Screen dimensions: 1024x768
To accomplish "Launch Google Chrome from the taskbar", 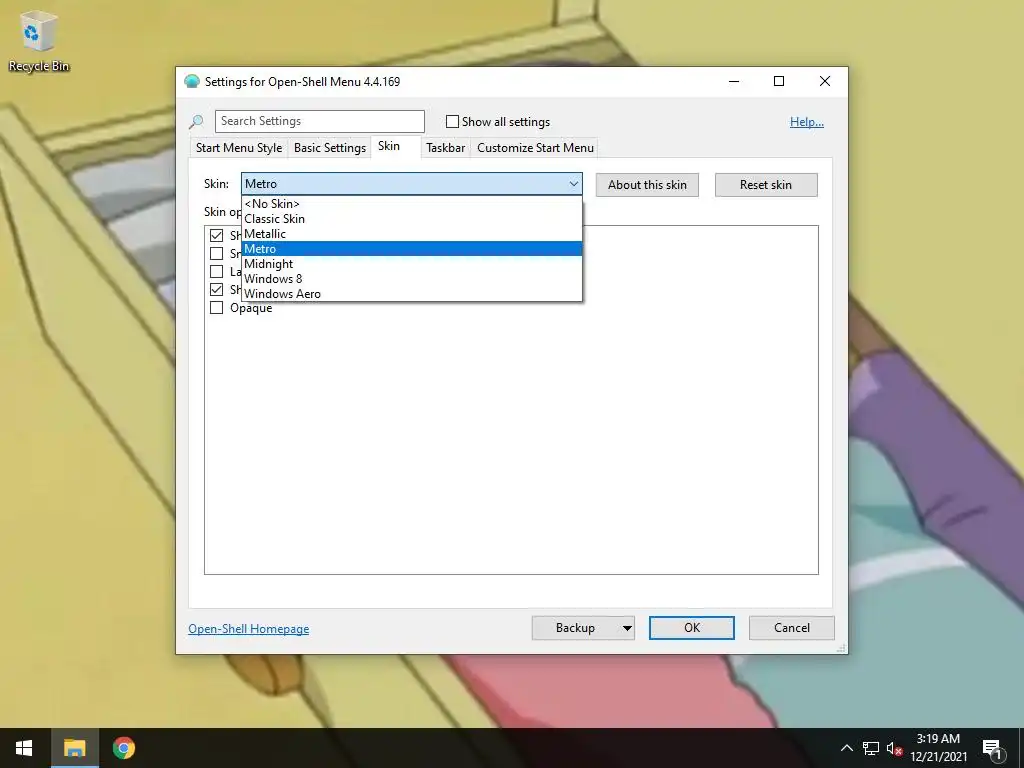I will [123, 748].
